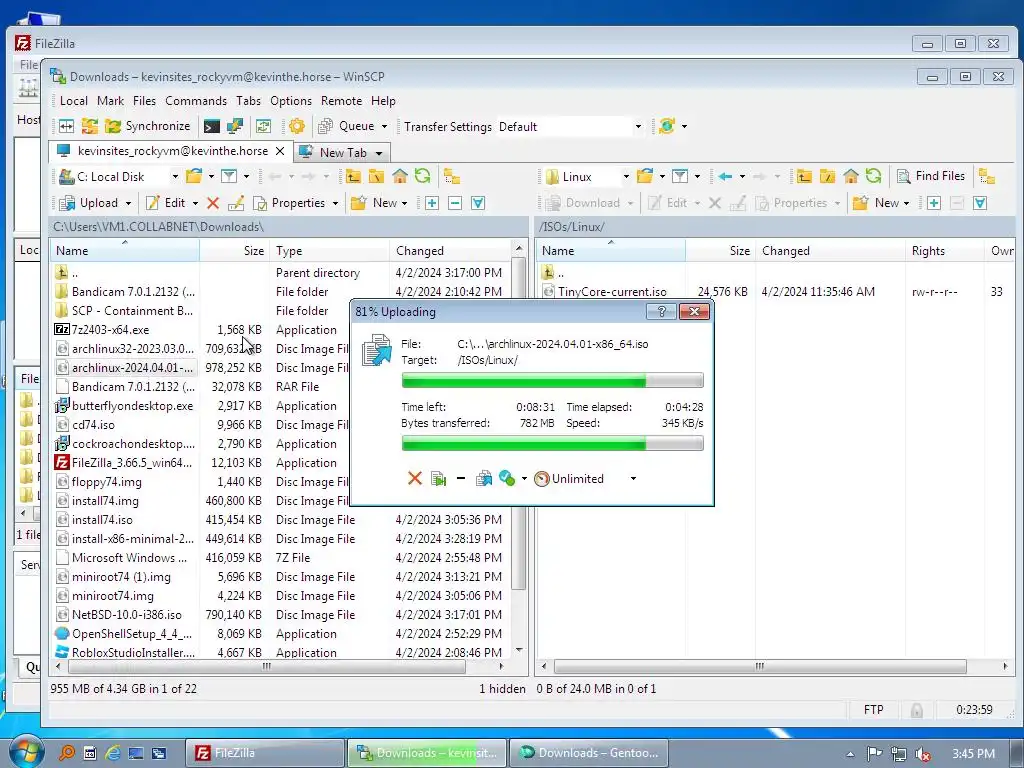Viewport: 1024px width, 768px height.
Task: Toggle the Queue view button
Action: 346,126
